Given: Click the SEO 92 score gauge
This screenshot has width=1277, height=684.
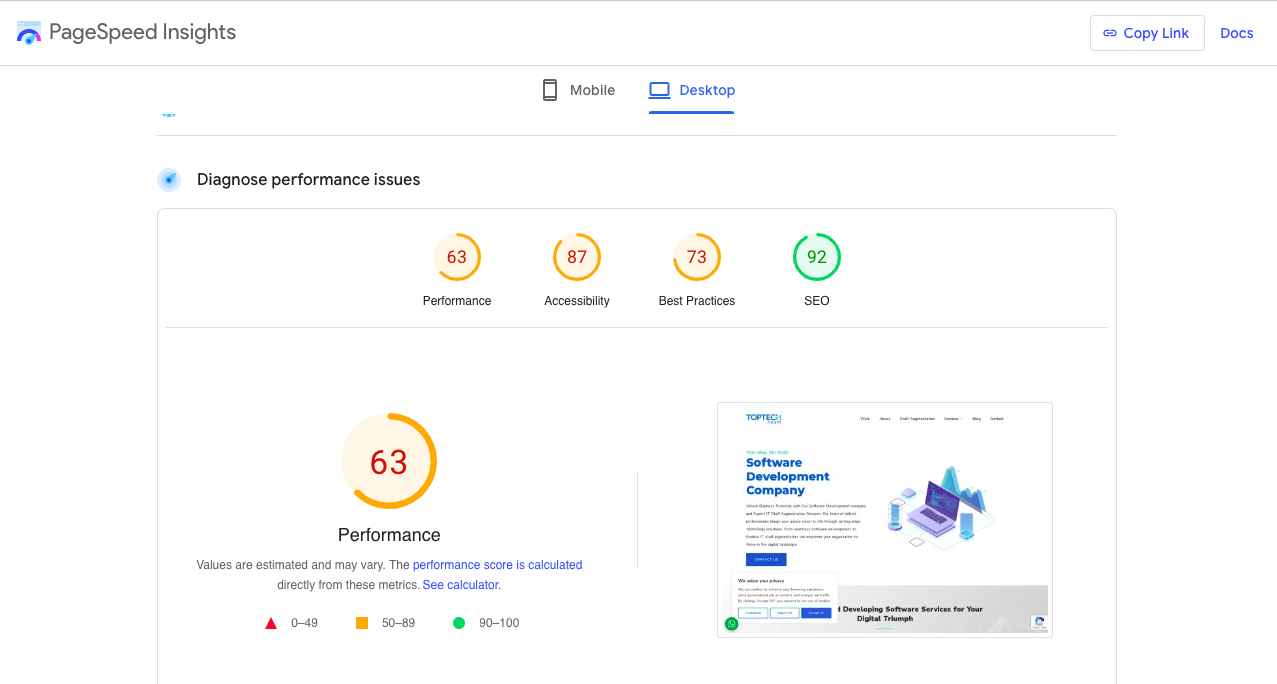Looking at the screenshot, I should (817, 257).
